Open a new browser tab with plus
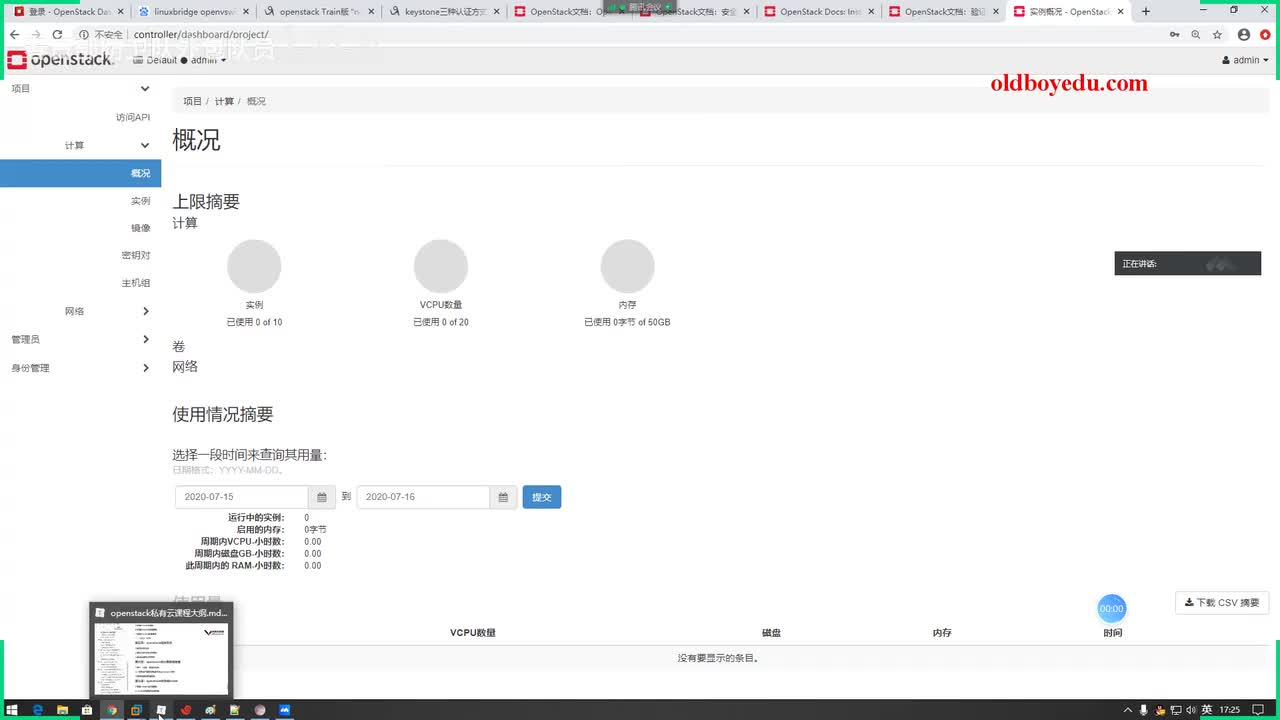 click(1146, 11)
